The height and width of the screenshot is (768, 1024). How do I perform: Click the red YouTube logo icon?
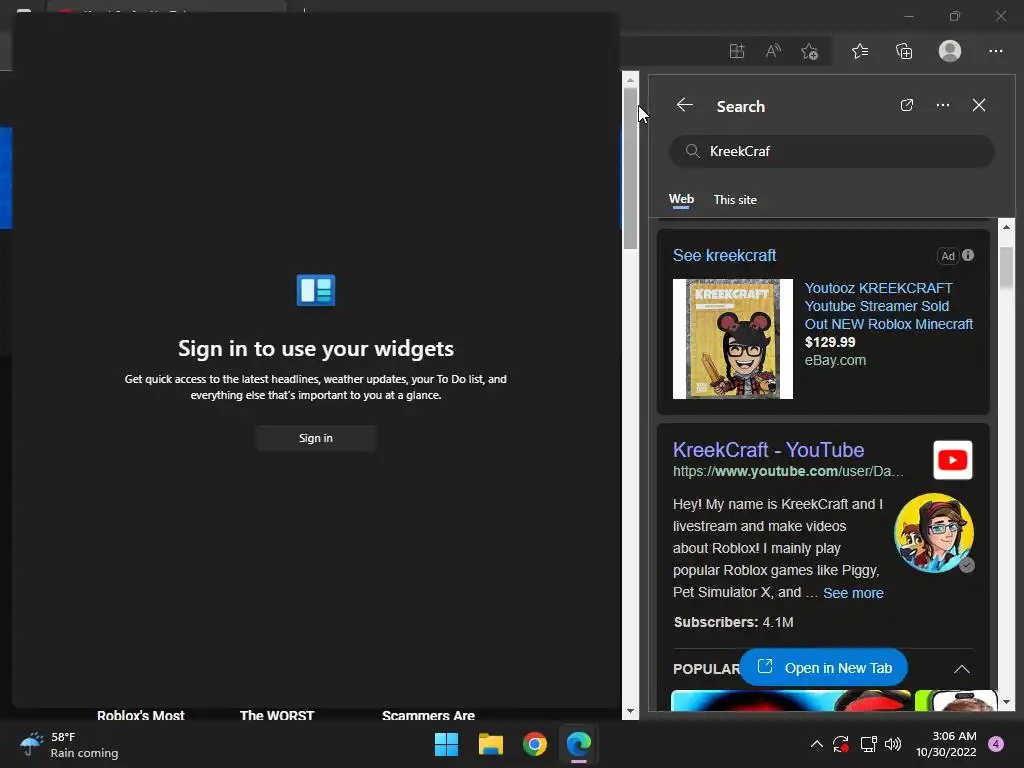(x=952, y=460)
